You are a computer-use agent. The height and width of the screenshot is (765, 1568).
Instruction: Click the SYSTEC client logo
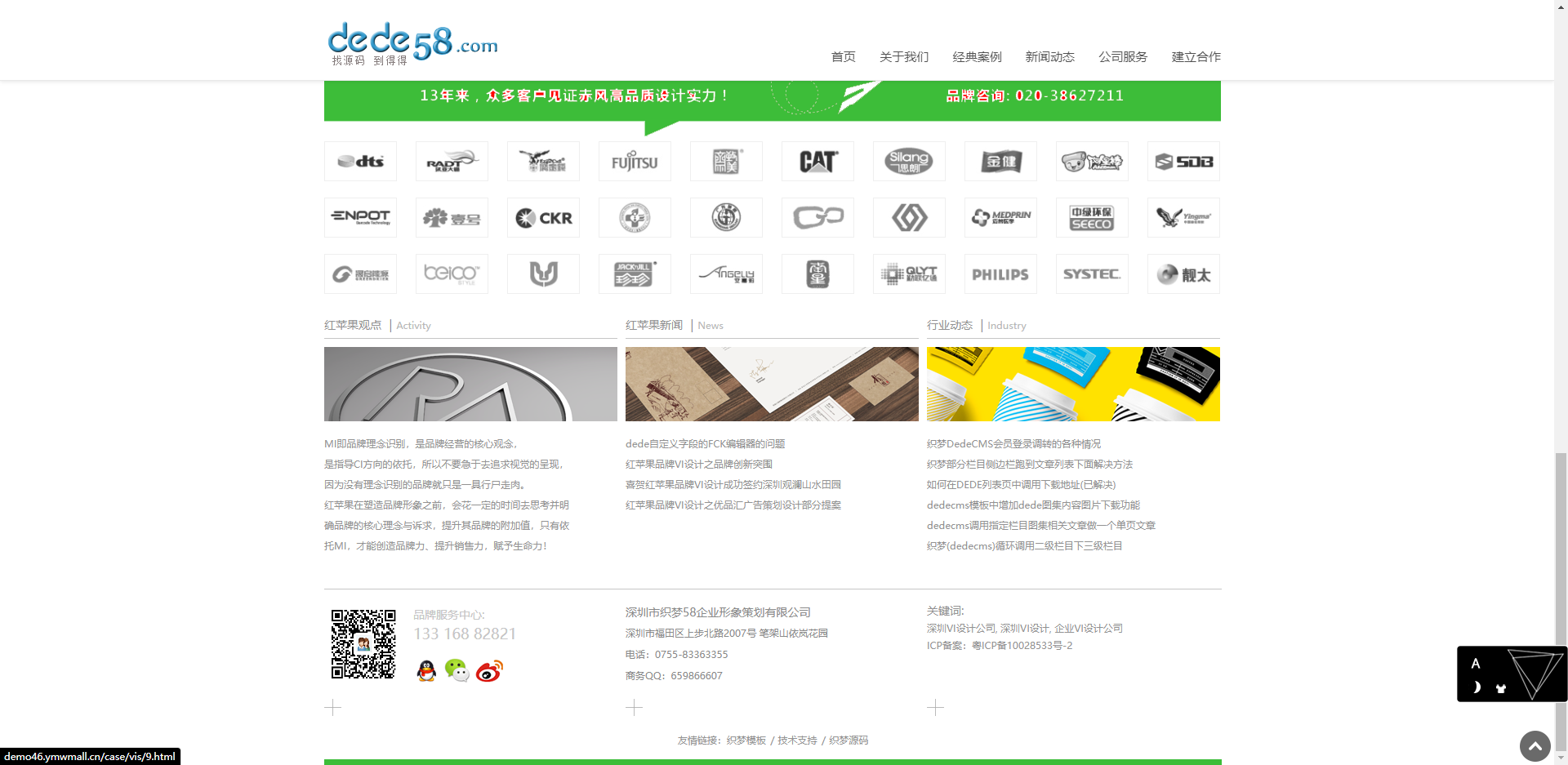pos(1092,274)
